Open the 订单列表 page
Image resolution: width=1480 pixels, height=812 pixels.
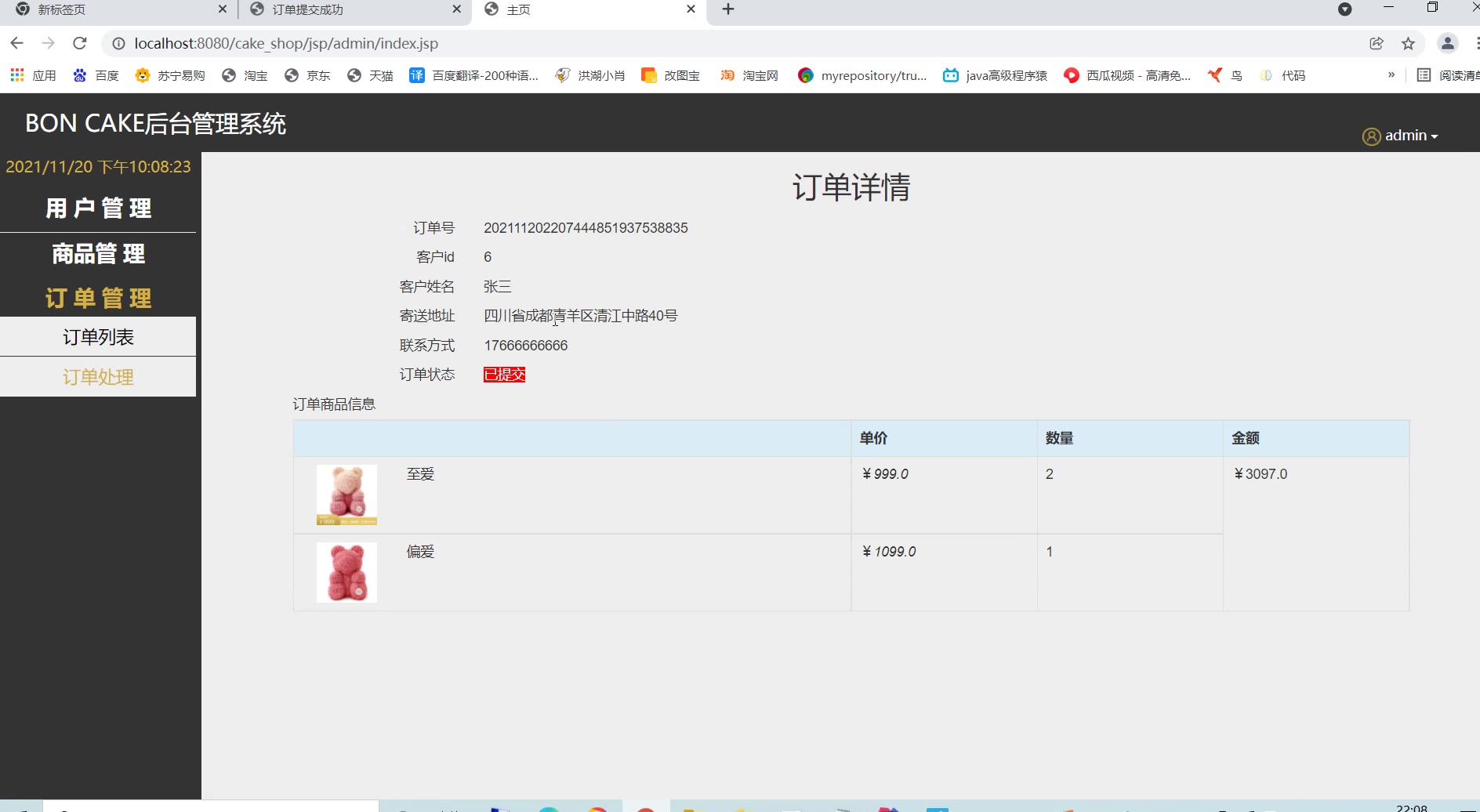pyautogui.click(x=98, y=337)
